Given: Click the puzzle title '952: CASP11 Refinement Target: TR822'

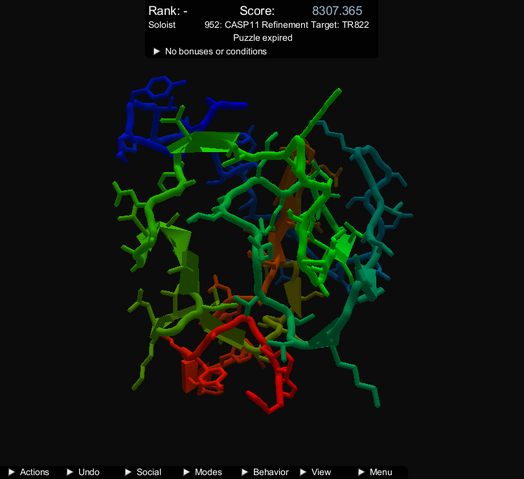Looking at the screenshot, I should tap(287, 25).
